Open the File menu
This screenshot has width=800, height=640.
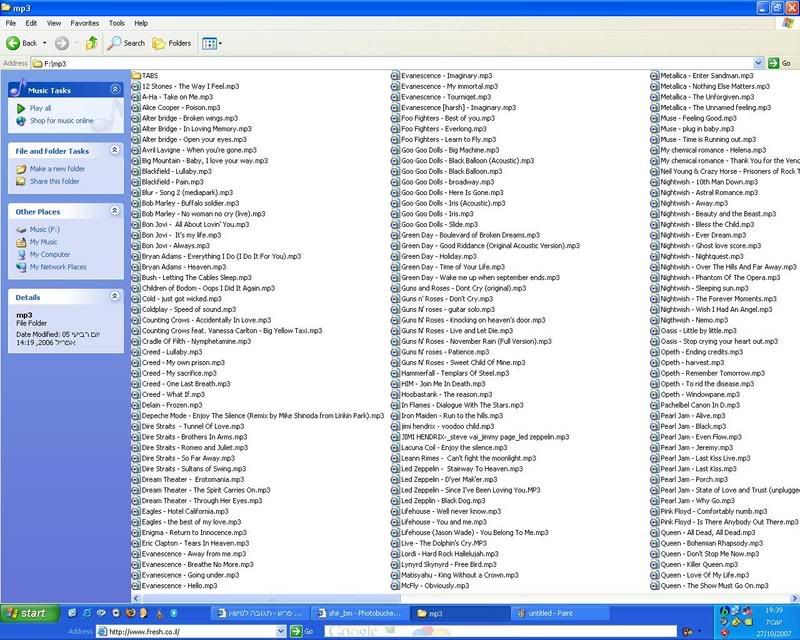tap(11, 23)
